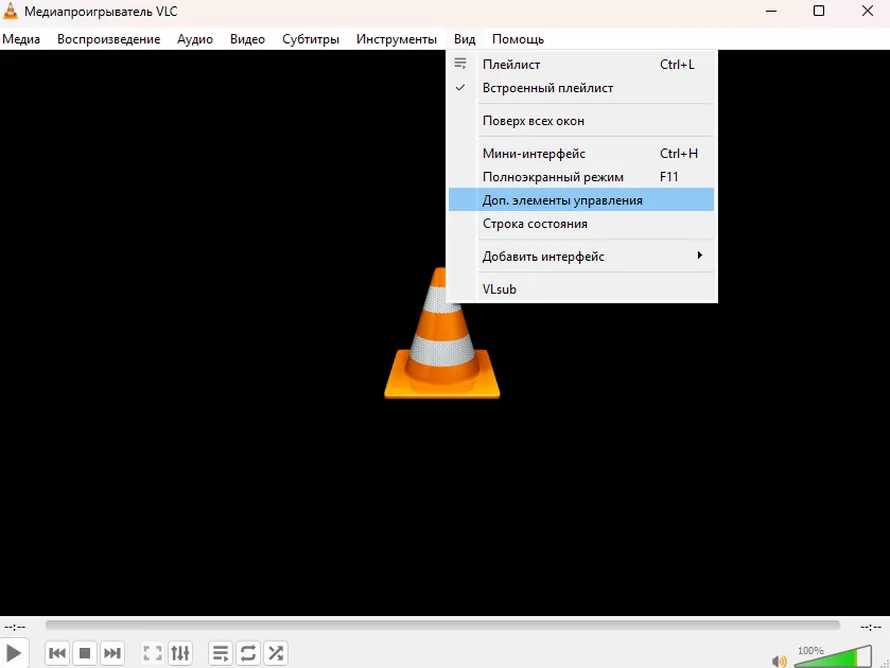The width and height of the screenshot is (890, 668).
Task: Click the VLC cone app icon in title bar
Action: pos(10,11)
